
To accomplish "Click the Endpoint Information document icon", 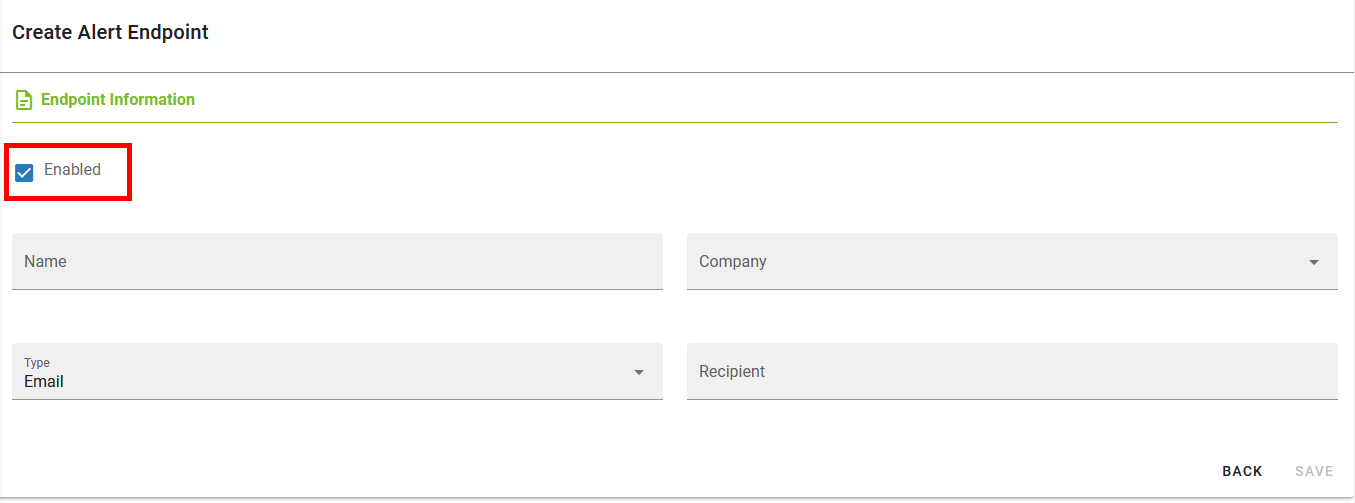I will point(24,100).
